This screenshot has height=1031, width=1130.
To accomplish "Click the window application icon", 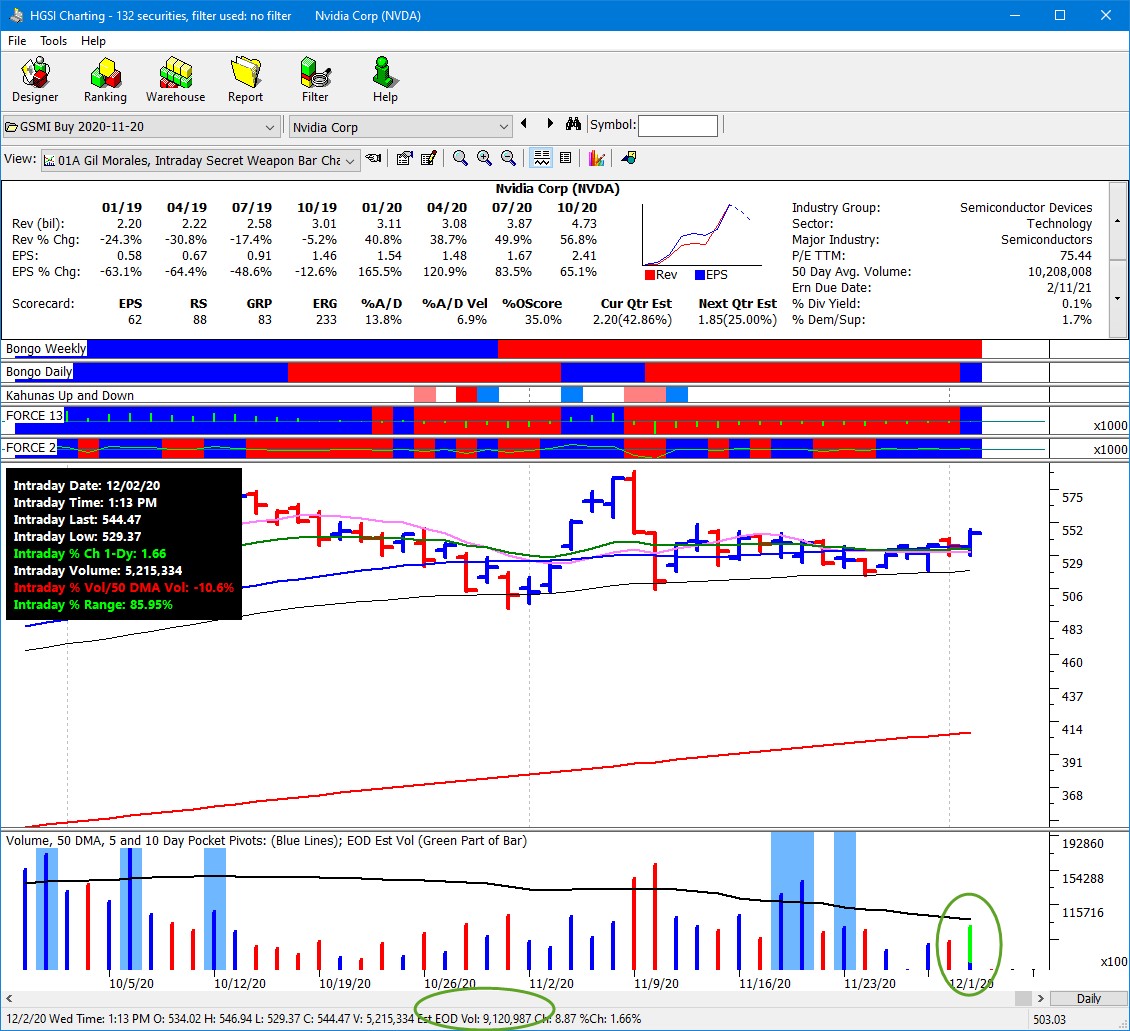I will (x=15, y=15).
